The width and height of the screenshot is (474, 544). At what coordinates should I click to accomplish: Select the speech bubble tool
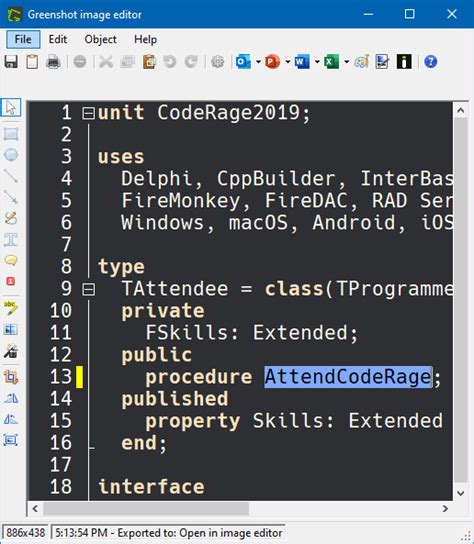pos(11,260)
